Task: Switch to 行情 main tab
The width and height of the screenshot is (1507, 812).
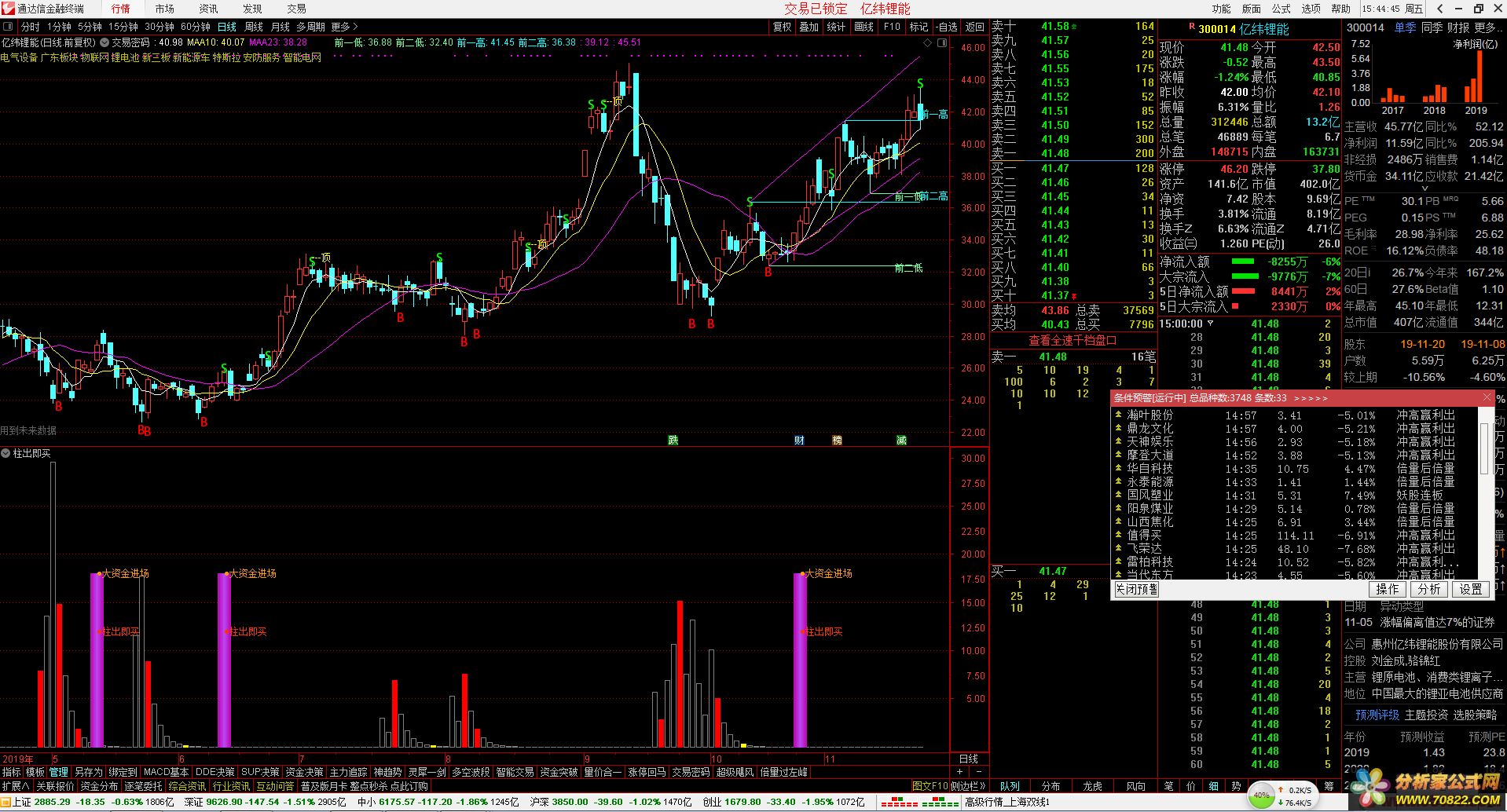Action: (x=120, y=9)
